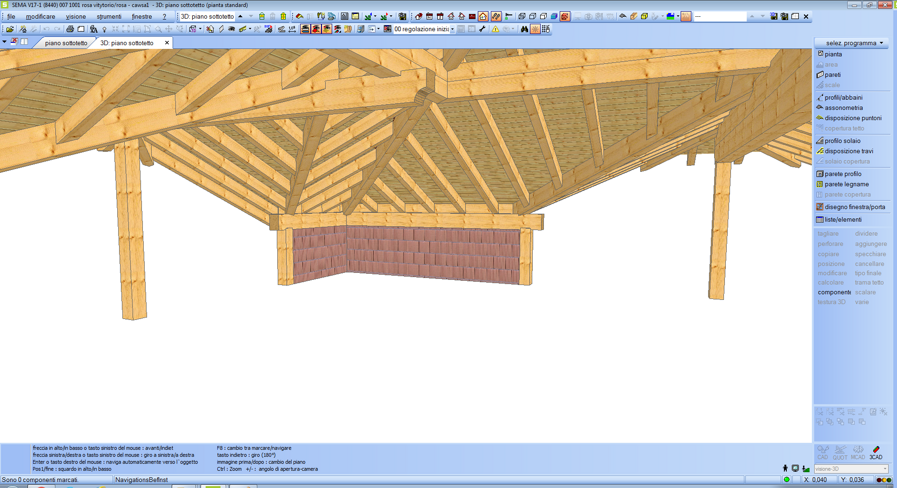Click the binoculars search icon

pyautogui.click(x=524, y=29)
